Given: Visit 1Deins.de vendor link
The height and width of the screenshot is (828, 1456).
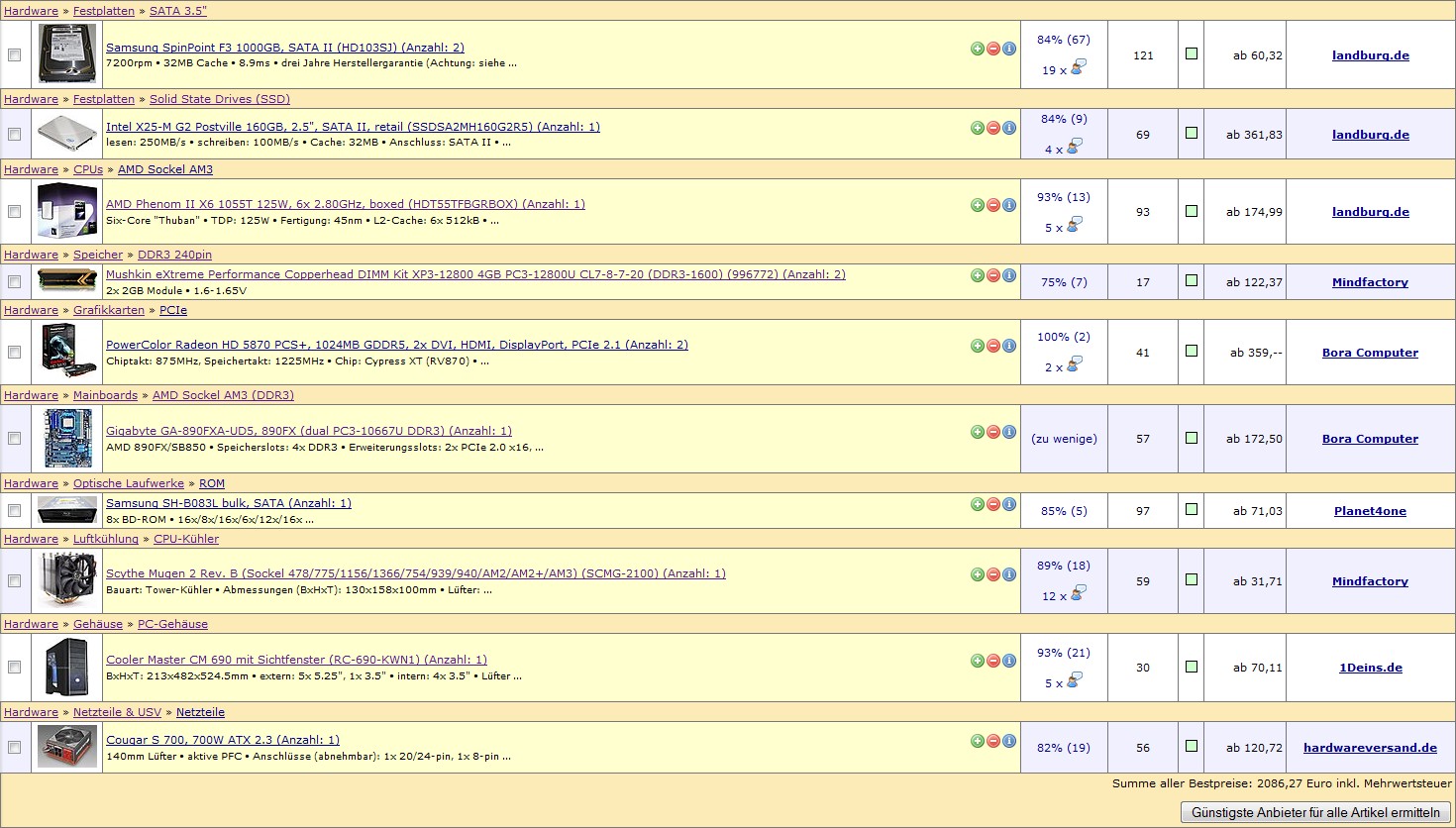Looking at the screenshot, I should (1371, 668).
